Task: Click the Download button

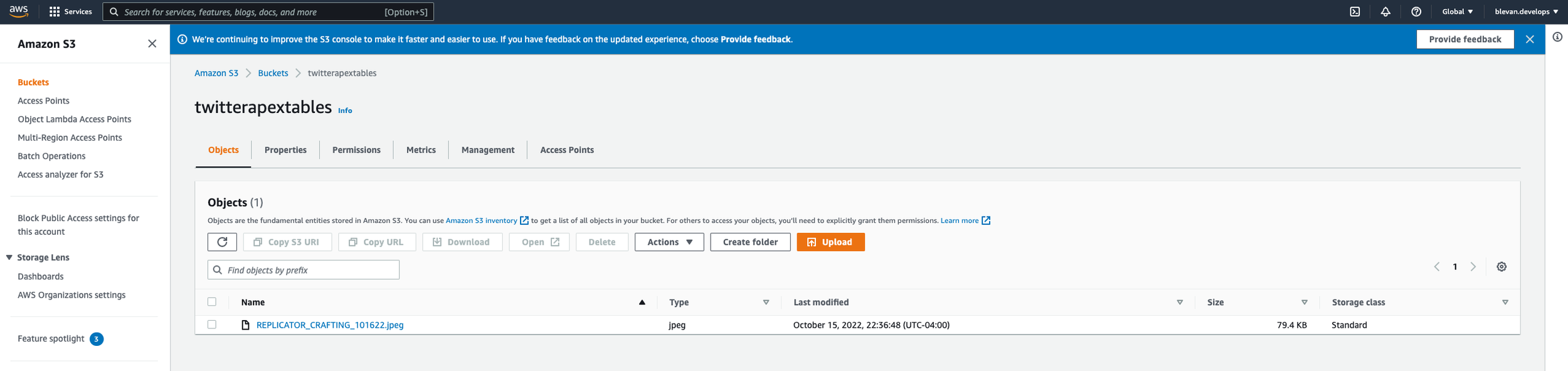Action: pos(462,242)
